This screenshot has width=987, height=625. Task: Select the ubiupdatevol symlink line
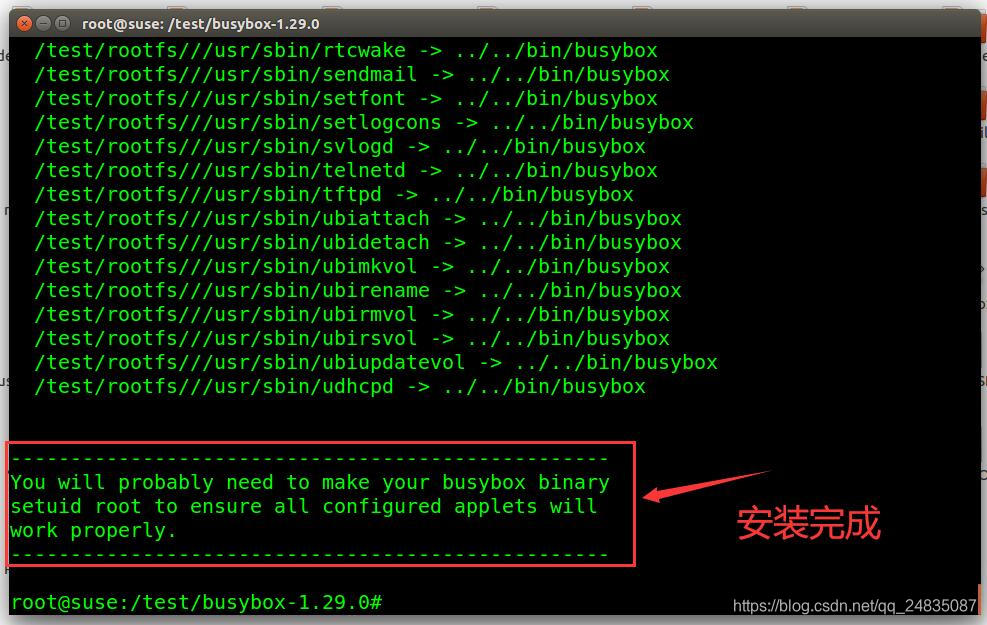376,363
